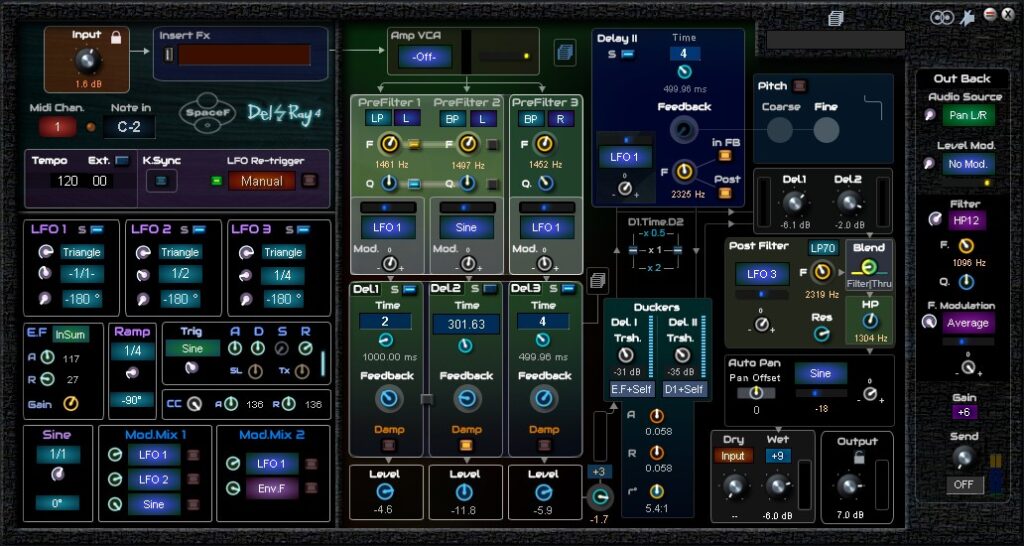The height and width of the screenshot is (546, 1024).
Task: Click the Input lock padlock icon
Action: point(117,37)
